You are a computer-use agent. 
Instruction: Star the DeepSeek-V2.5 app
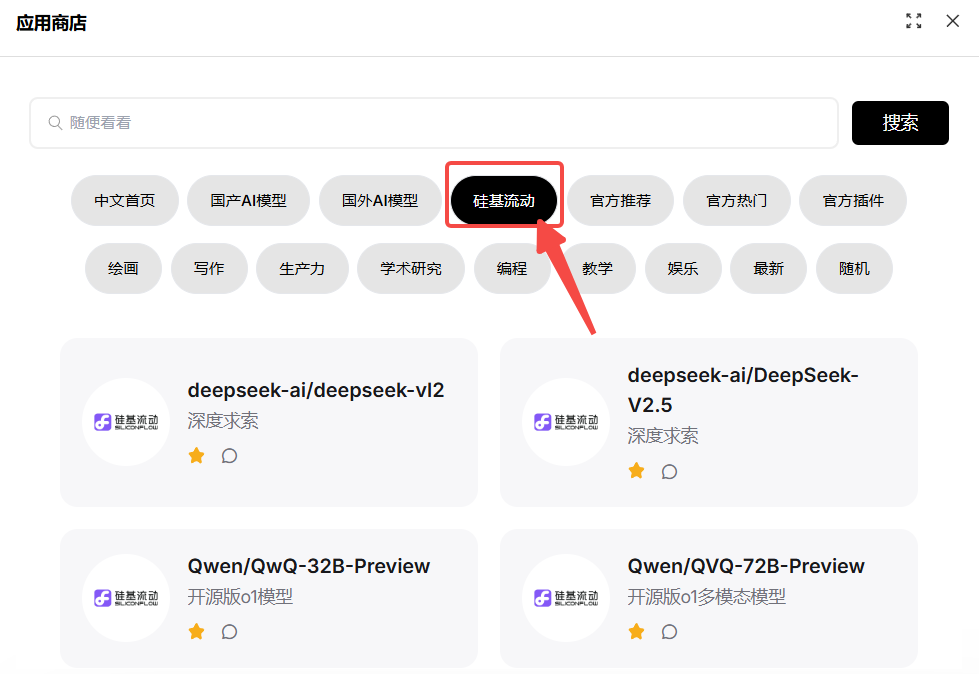[636, 471]
